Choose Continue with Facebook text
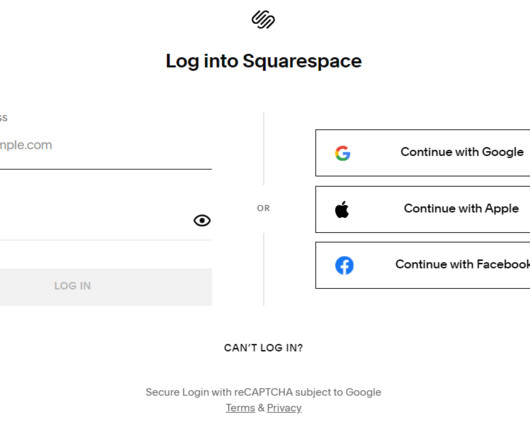 [463, 264]
